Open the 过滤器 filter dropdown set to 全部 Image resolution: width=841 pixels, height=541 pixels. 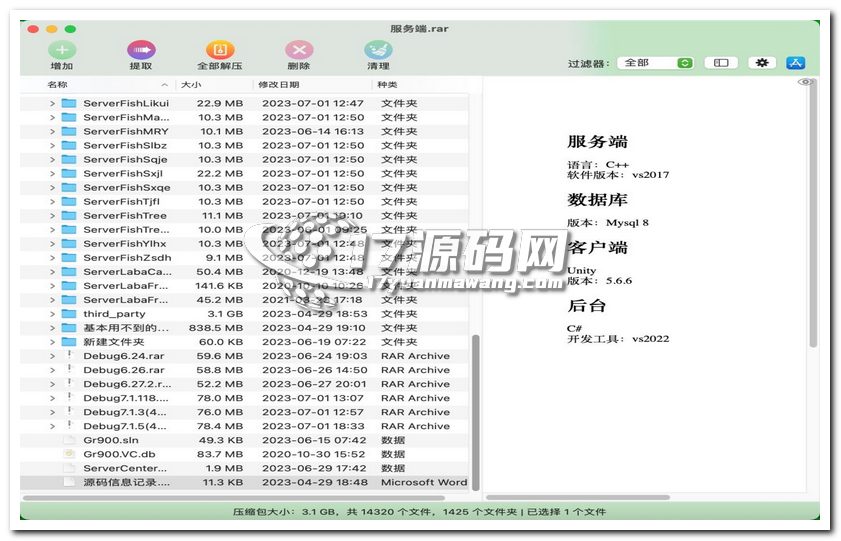pos(655,63)
